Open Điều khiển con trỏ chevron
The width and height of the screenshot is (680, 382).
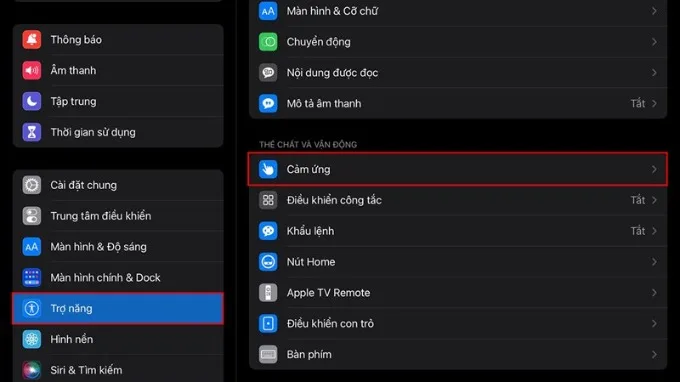654,323
